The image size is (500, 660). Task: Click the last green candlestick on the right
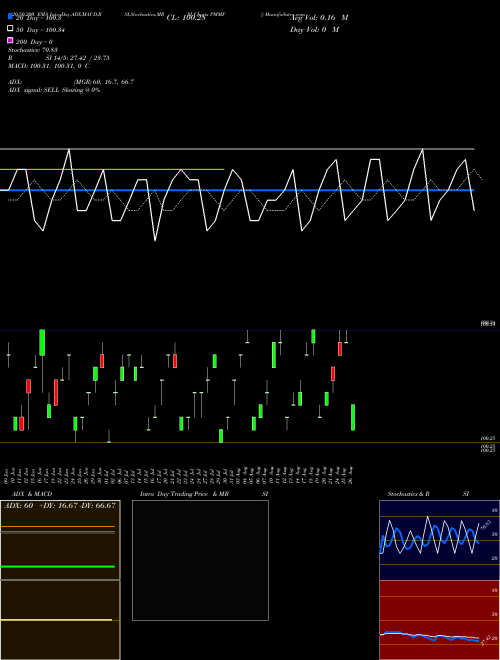pos(353,417)
